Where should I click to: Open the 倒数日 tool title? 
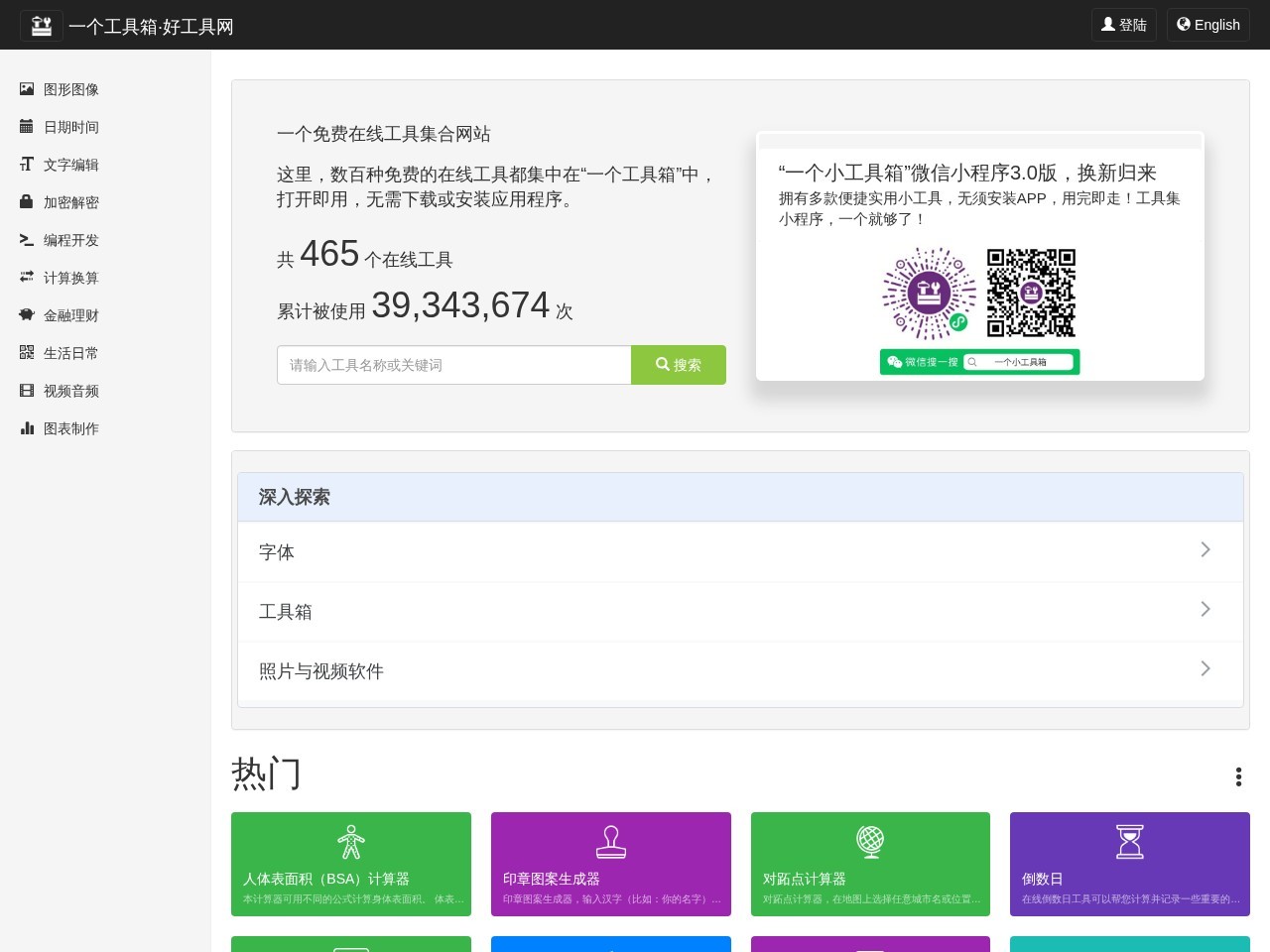[1043, 879]
